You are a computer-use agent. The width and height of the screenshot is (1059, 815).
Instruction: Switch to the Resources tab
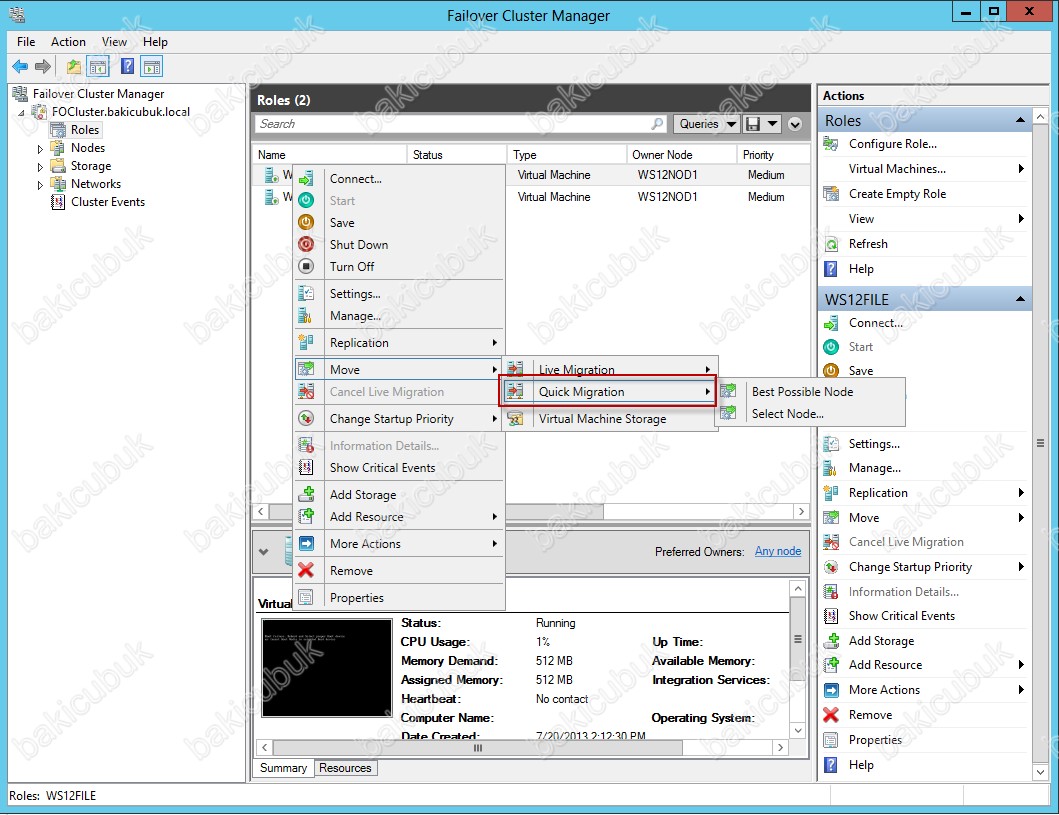(x=345, y=768)
